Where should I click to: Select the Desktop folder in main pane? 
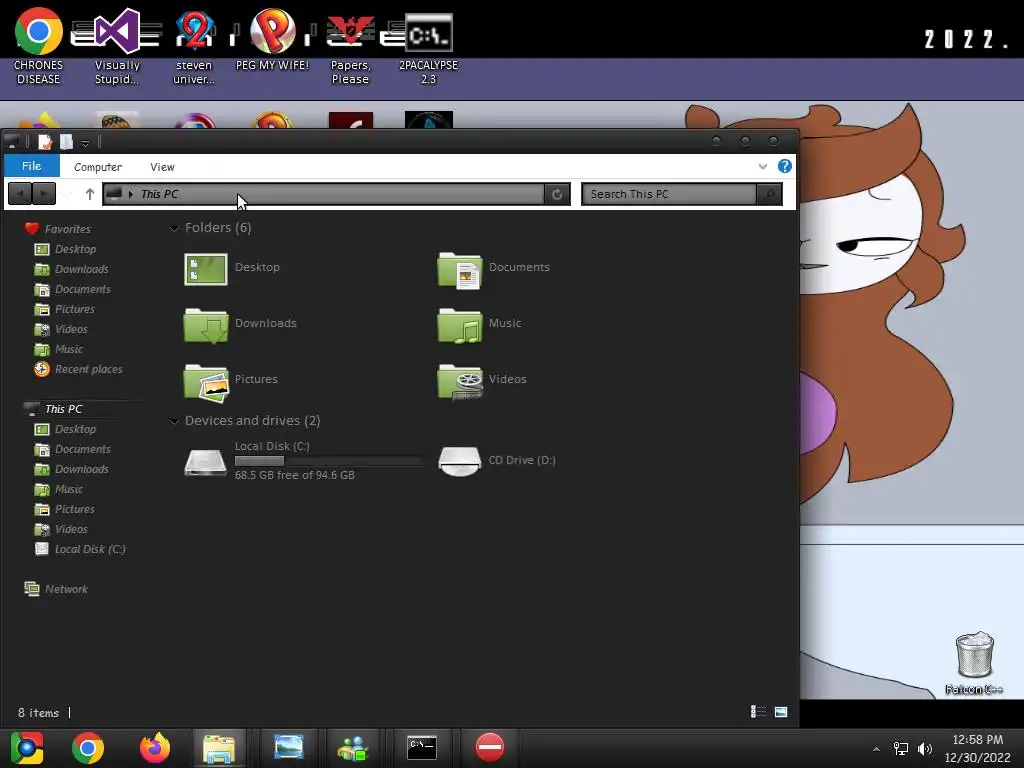(232, 268)
